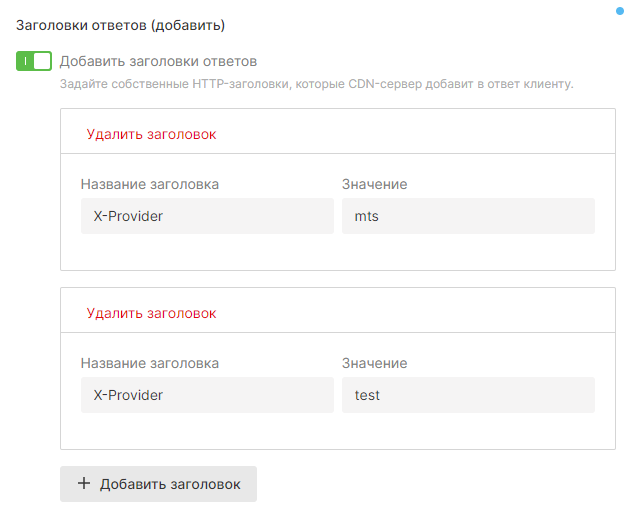Click the value field containing 'test'
This screenshot has width=632, height=518.
[468, 395]
